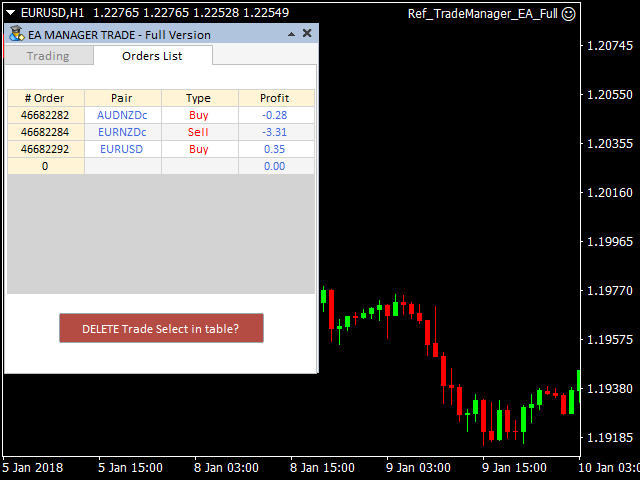Screen dimensions: 640x480
Task: Click the Type column header
Action: pyautogui.click(x=199, y=98)
